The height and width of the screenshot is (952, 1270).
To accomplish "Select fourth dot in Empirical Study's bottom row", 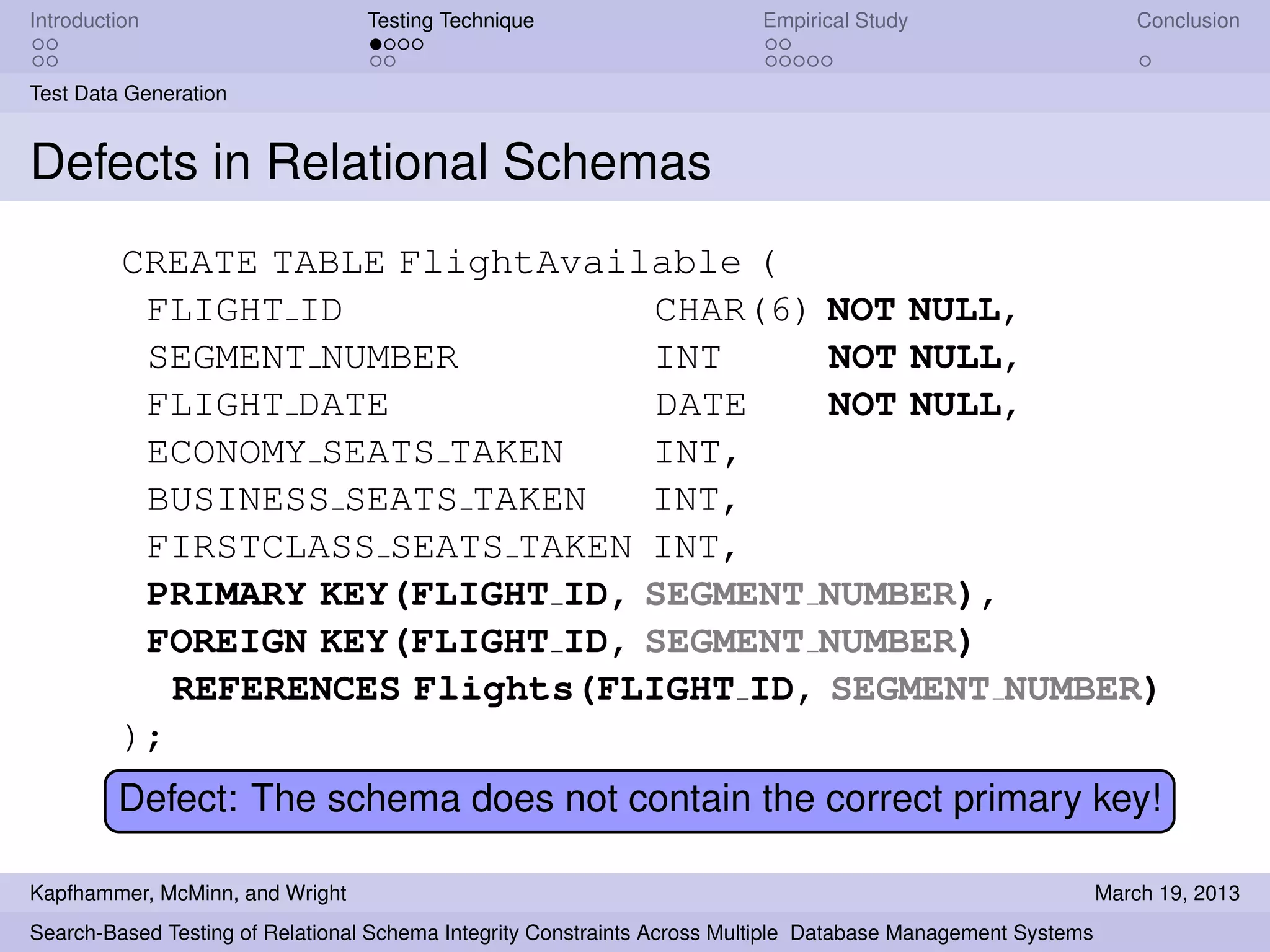I will click(813, 61).
